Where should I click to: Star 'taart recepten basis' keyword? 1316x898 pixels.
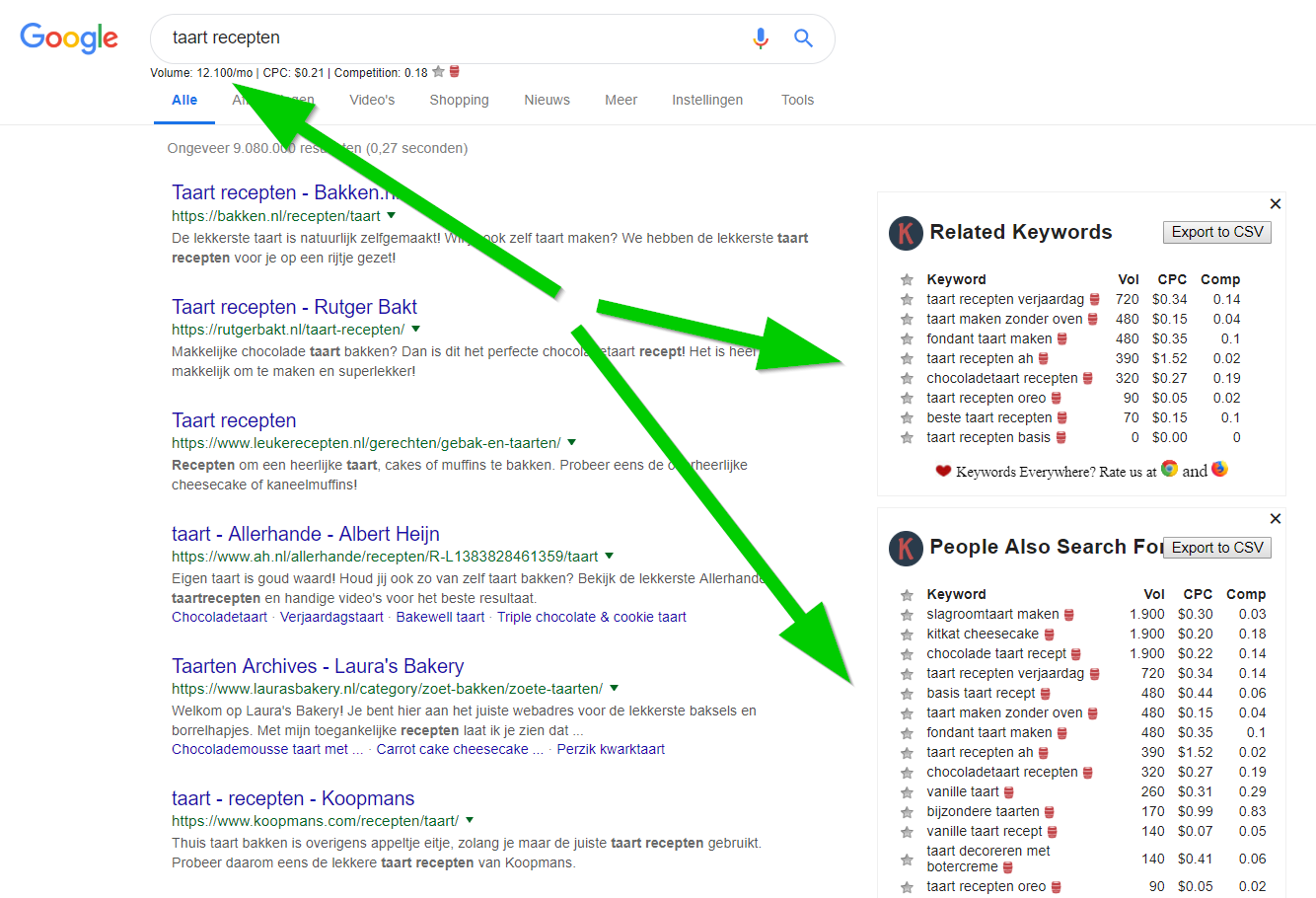click(907, 437)
